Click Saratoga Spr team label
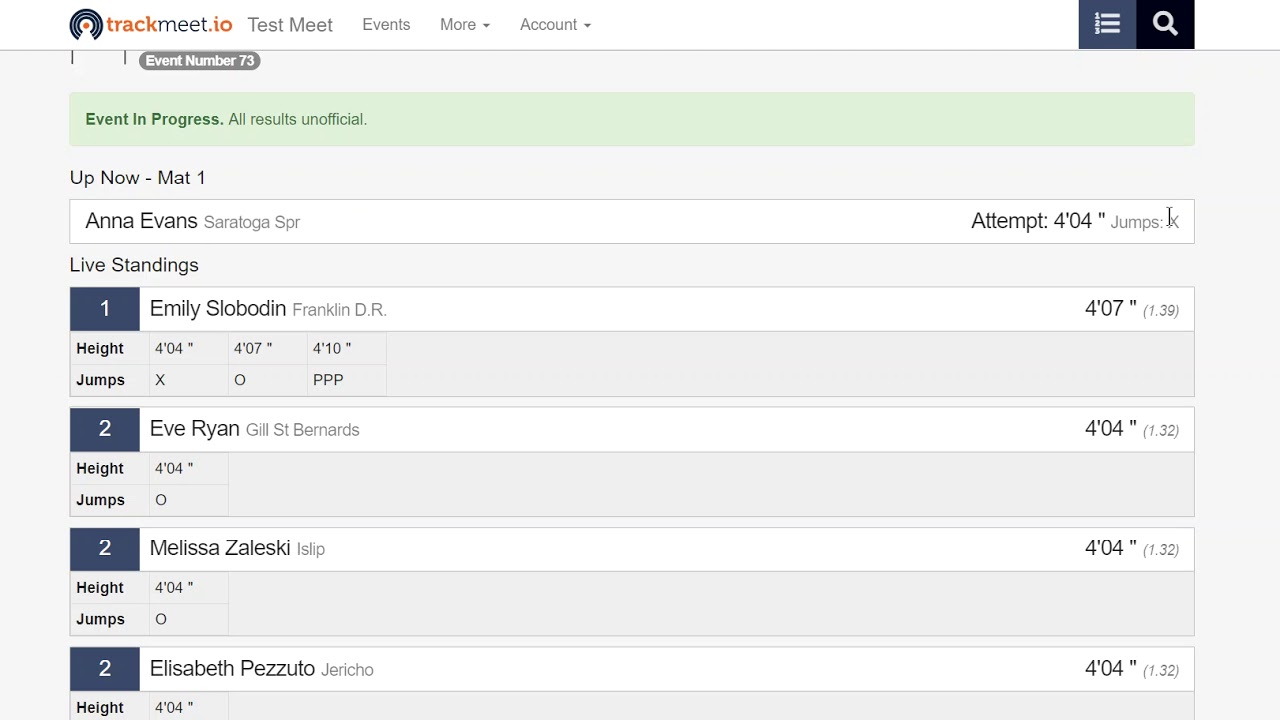1280x720 pixels. click(x=252, y=222)
